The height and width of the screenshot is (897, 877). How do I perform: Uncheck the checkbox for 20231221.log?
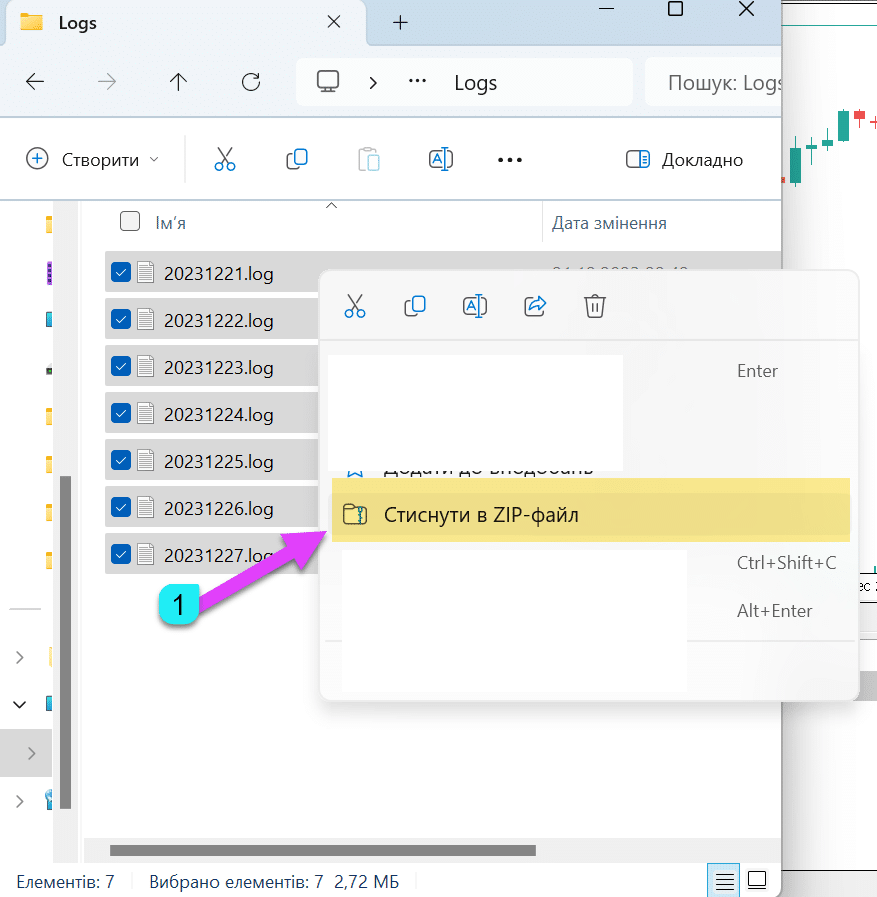[121, 272]
